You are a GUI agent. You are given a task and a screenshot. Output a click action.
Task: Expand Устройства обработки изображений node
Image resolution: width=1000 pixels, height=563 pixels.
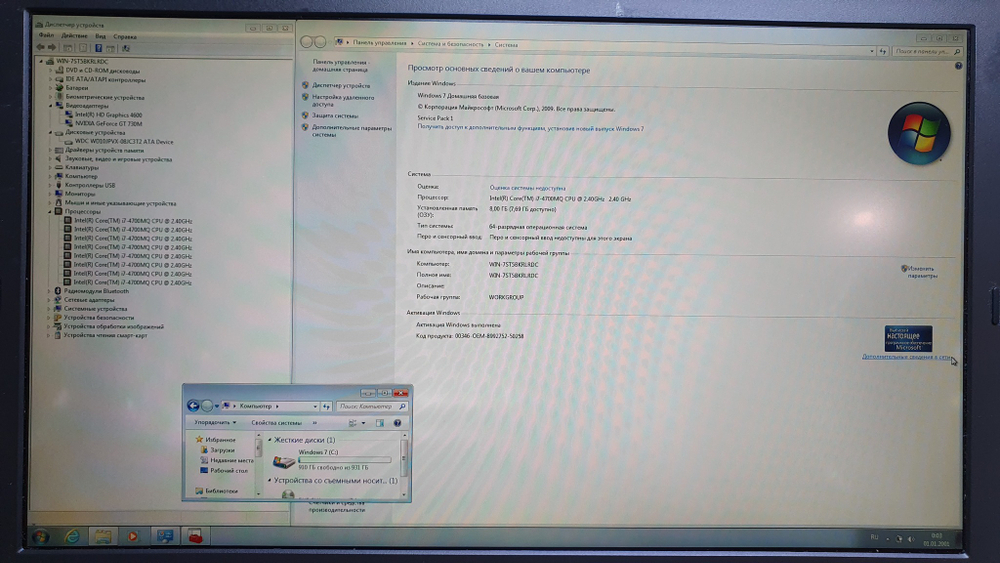[48, 326]
